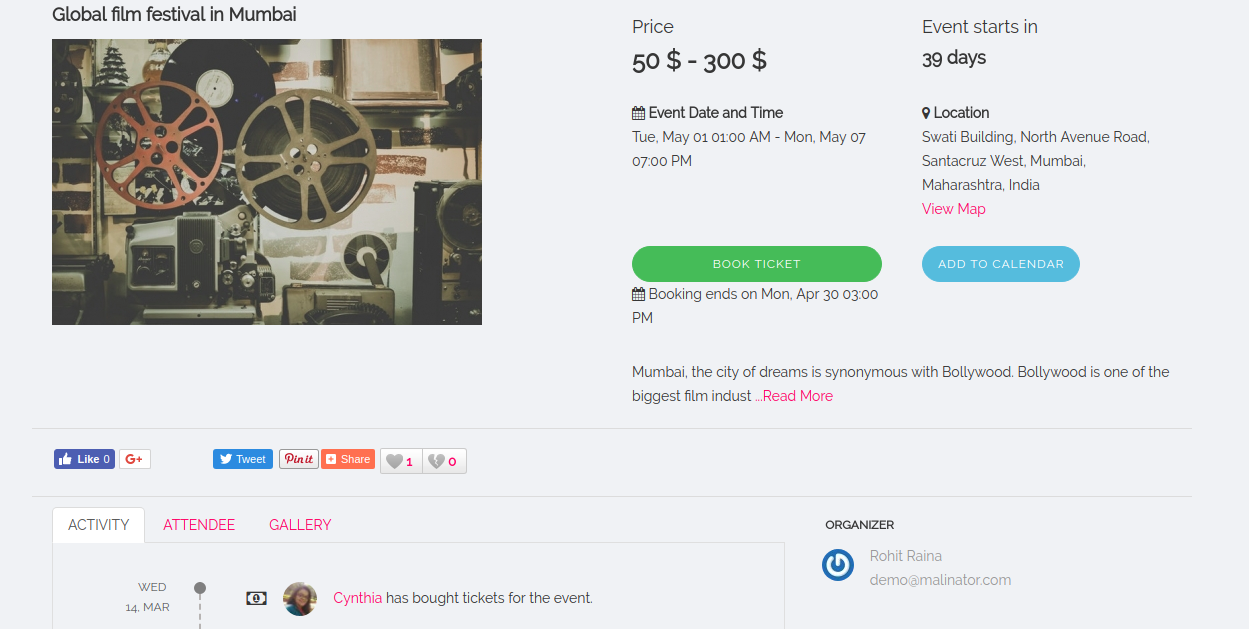The height and width of the screenshot is (629, 1249).
Task: Pin the event with Pinterest button
Action: coord(298,459)
